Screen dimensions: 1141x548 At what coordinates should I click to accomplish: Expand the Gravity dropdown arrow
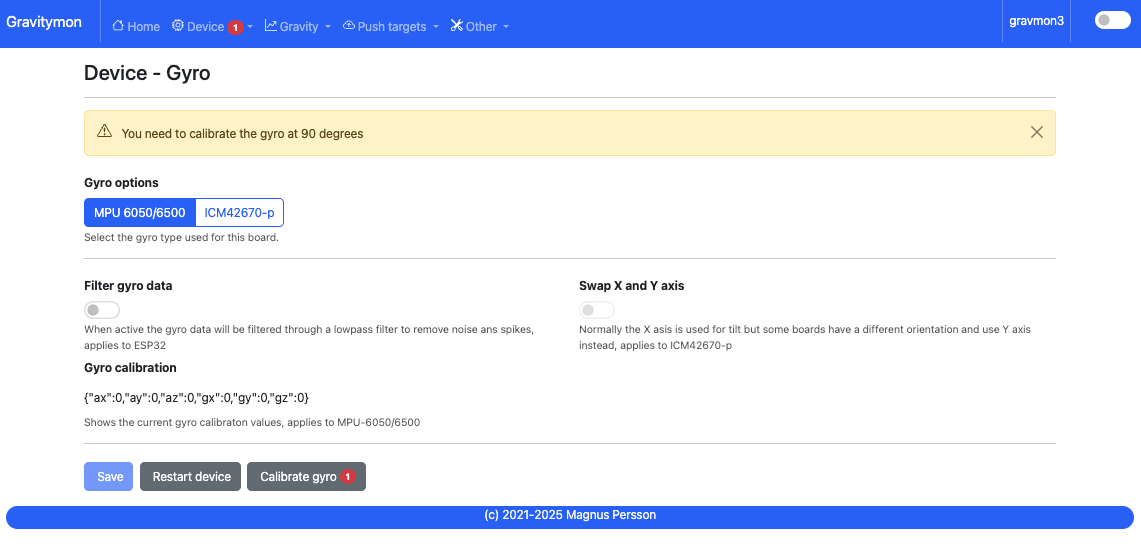tap(328, 27)
